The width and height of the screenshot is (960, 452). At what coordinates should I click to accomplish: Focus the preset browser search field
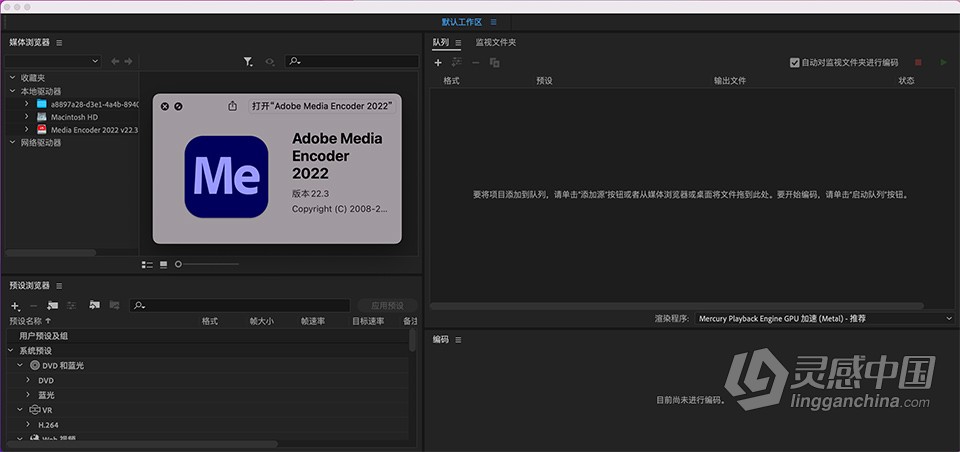pos(239,305)
